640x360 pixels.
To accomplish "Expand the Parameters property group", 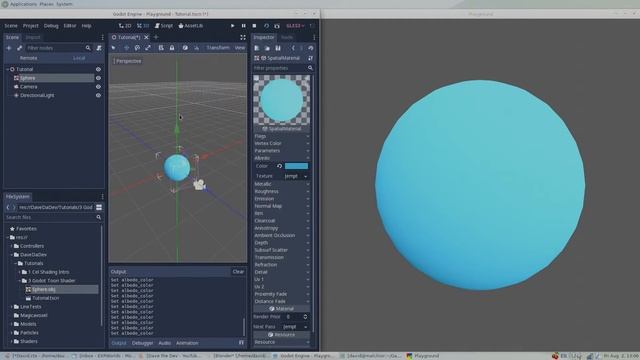I will 282,151.
